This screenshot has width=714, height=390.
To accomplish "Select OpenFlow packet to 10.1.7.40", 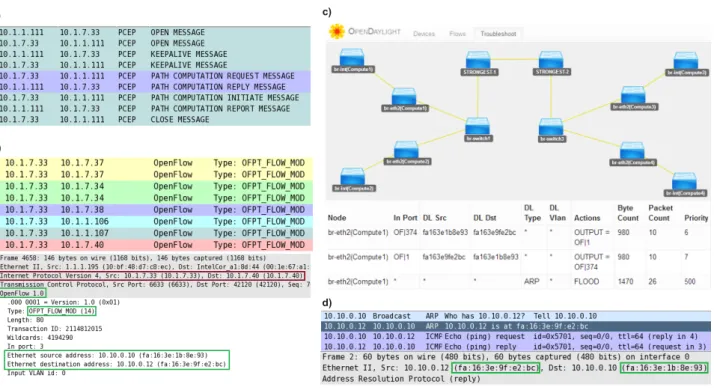I will 156,245.
